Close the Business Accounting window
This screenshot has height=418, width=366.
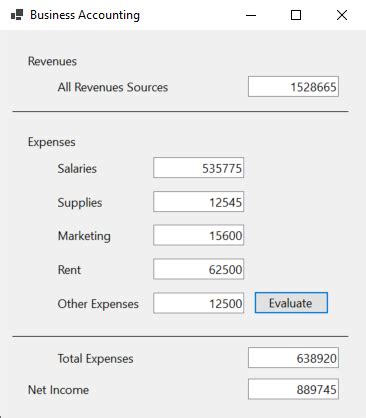point(342,15)
